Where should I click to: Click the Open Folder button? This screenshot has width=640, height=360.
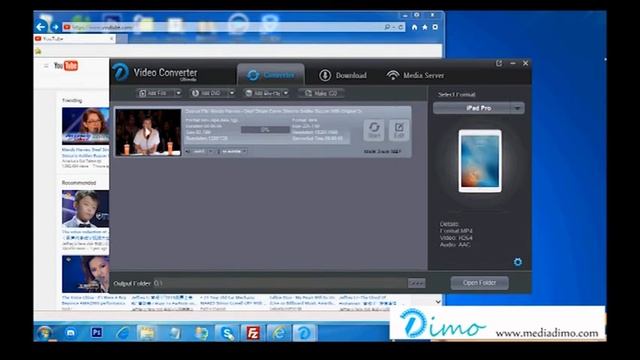click(480, 282)
